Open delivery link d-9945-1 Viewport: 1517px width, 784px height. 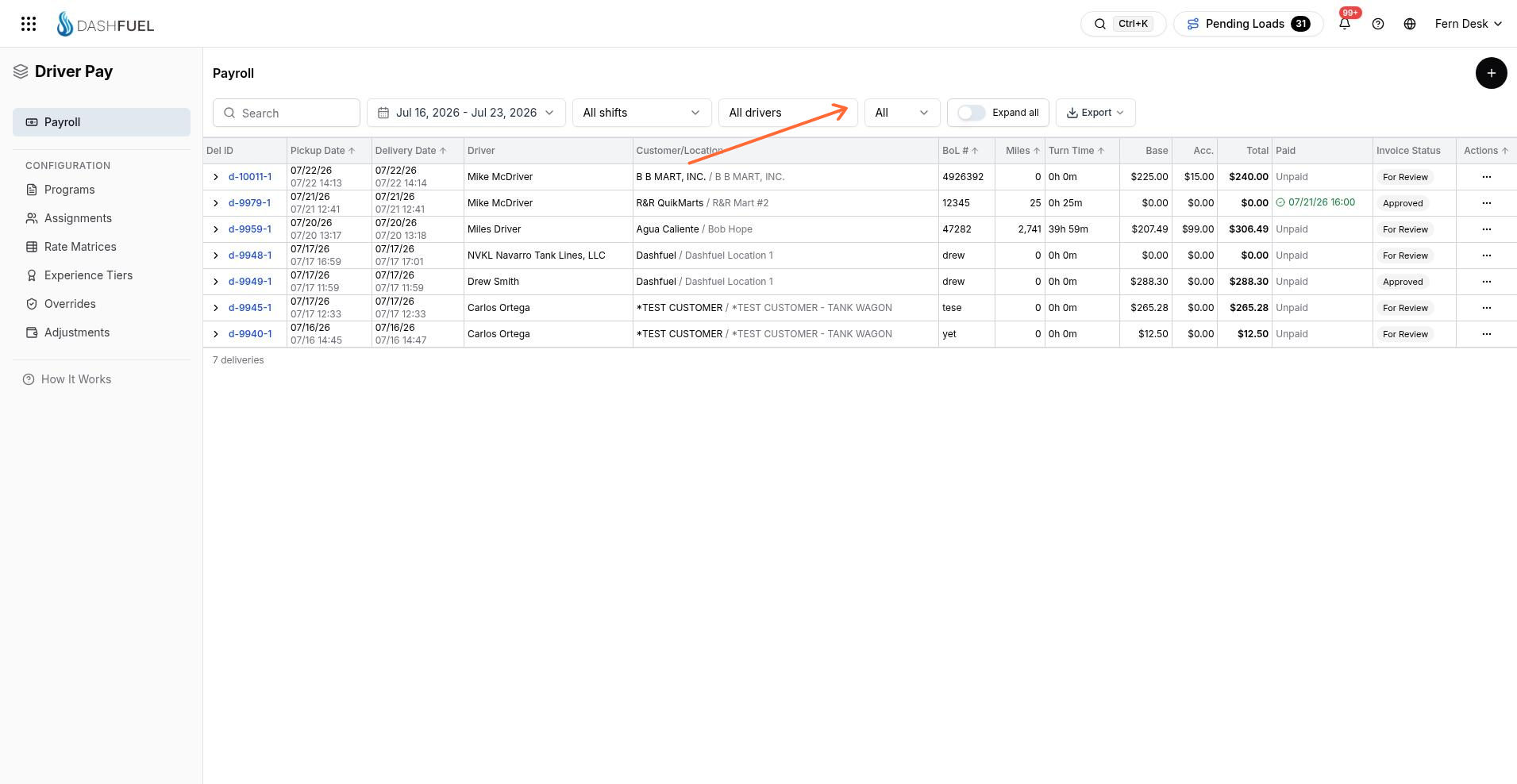coord(250,308)
